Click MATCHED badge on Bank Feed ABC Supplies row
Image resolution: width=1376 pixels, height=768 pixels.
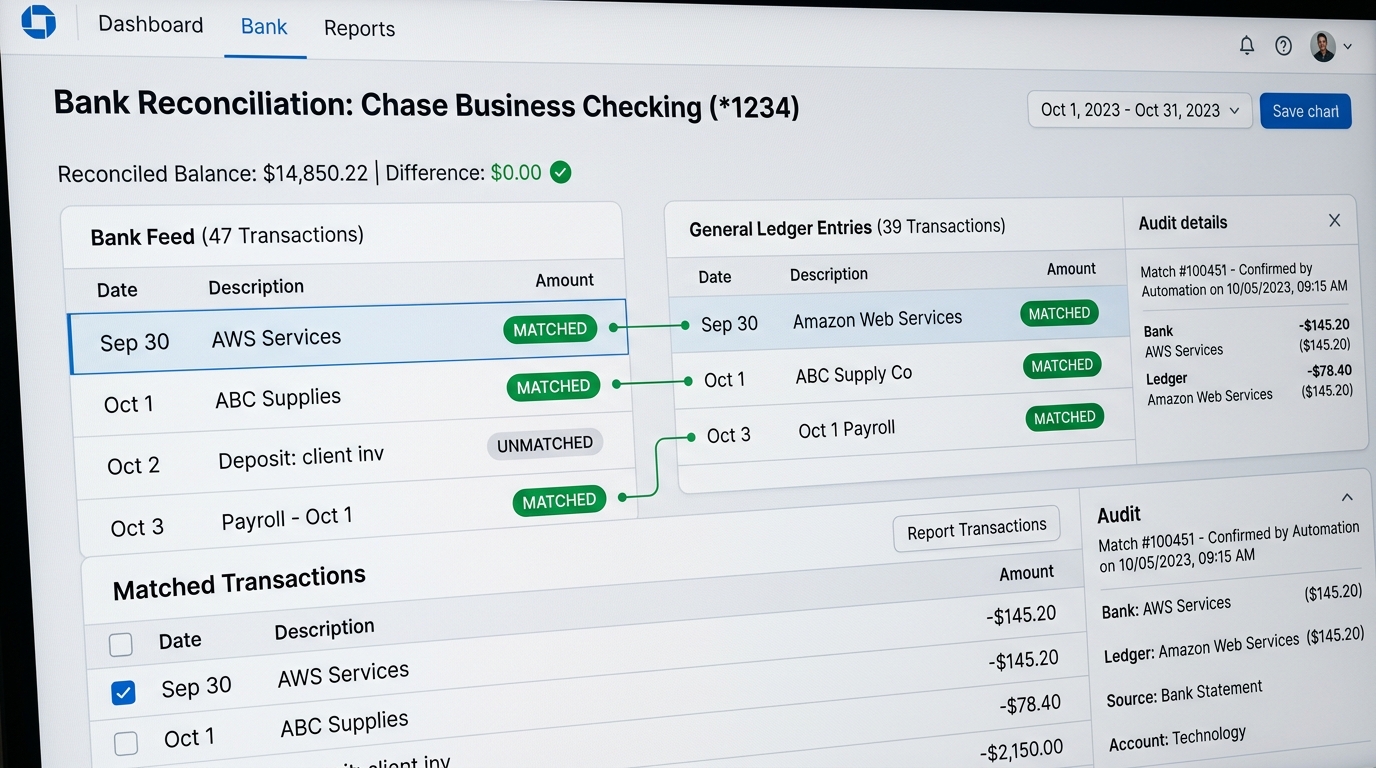(553, 386)
